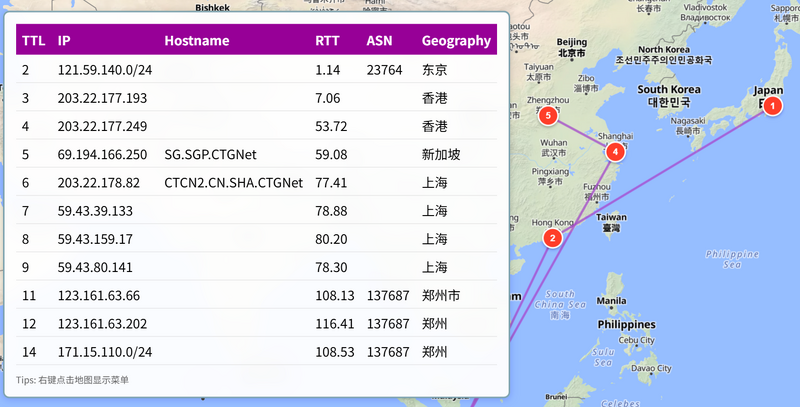This screenshot has width=800, height=407.
Task: Select IP 59.43.159.17 cell
Action: point(95,239)
